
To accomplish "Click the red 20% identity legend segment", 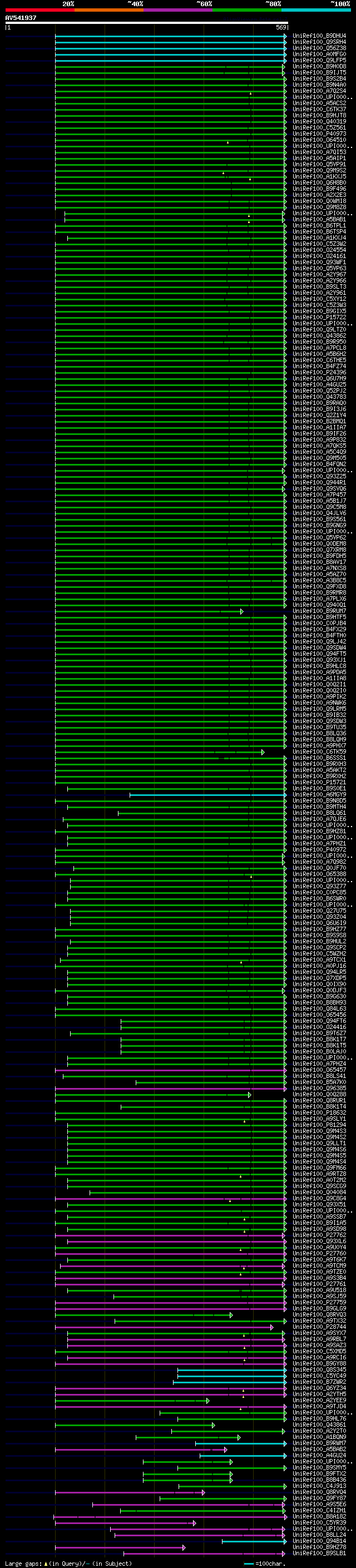I will (x=39, y=10).
